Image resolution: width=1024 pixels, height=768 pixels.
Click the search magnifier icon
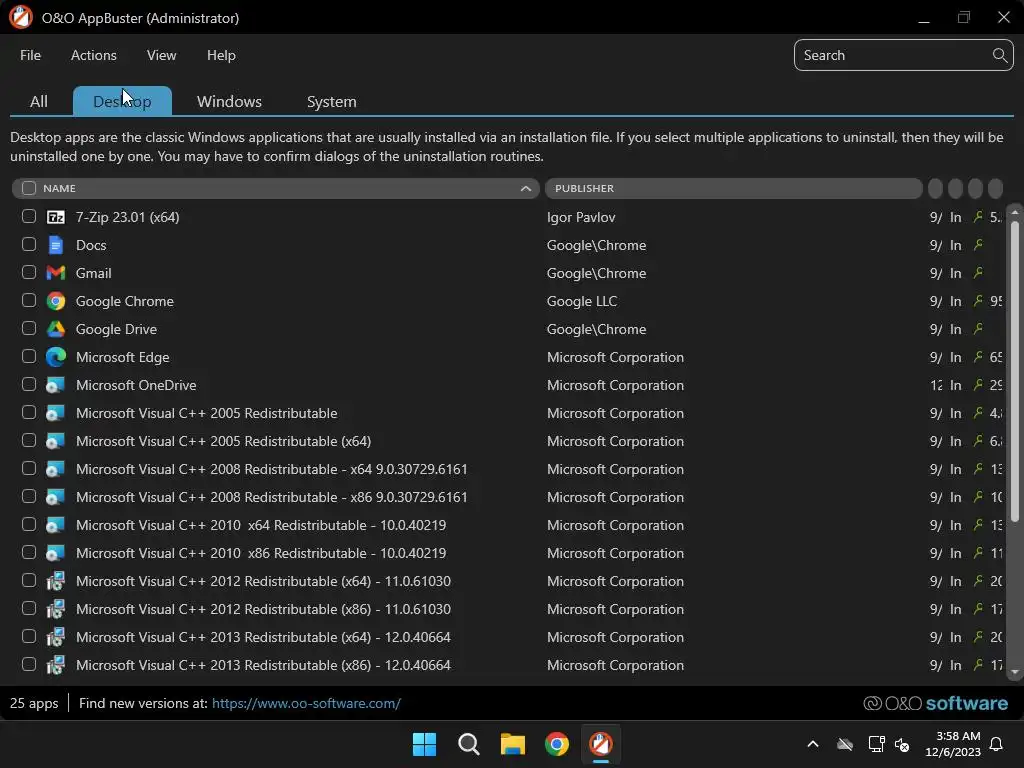[x=999, y=55]
